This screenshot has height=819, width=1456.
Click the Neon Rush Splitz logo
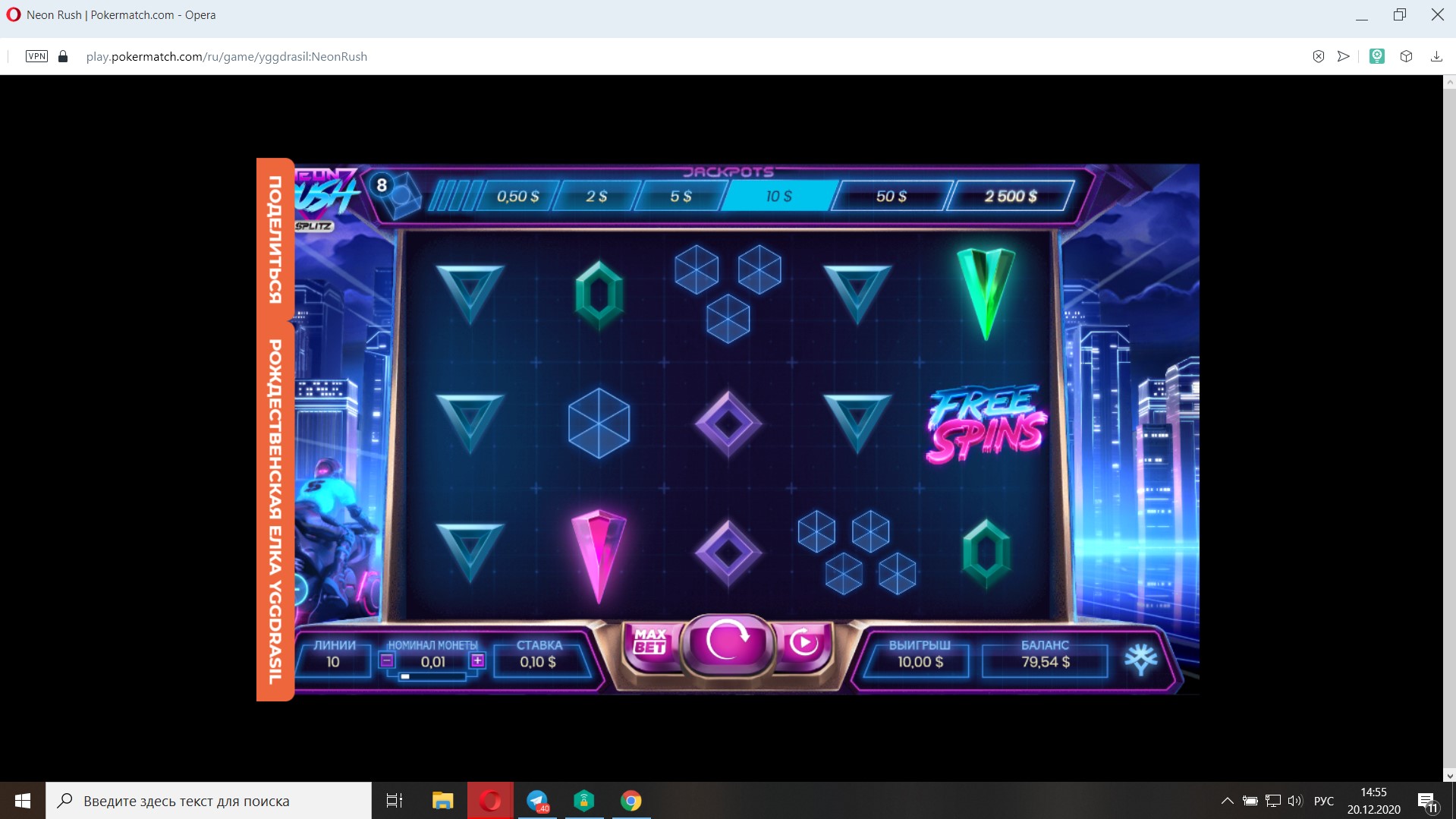[325, 199]
